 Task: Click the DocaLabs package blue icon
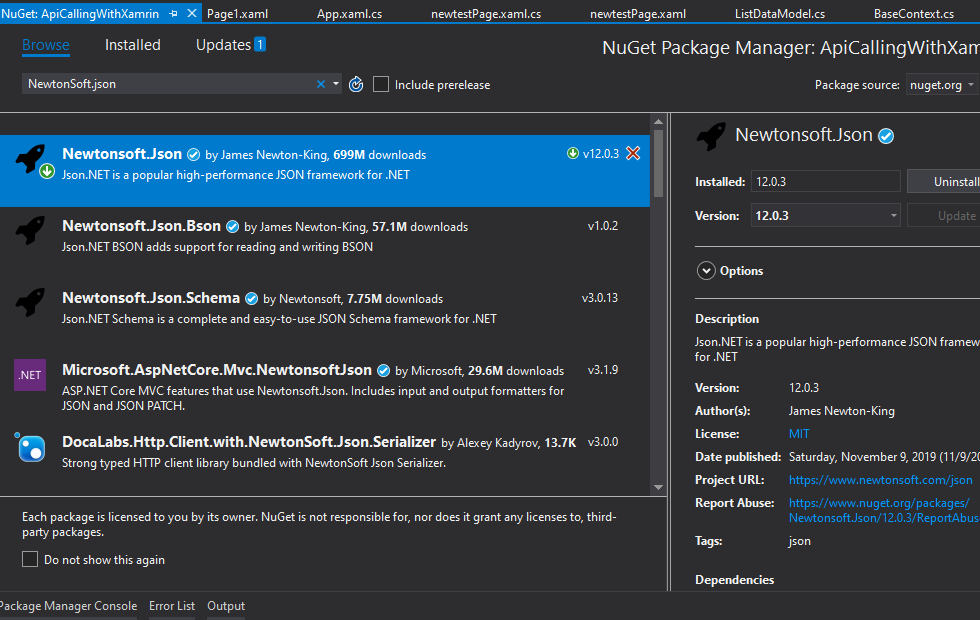point(30,447)
